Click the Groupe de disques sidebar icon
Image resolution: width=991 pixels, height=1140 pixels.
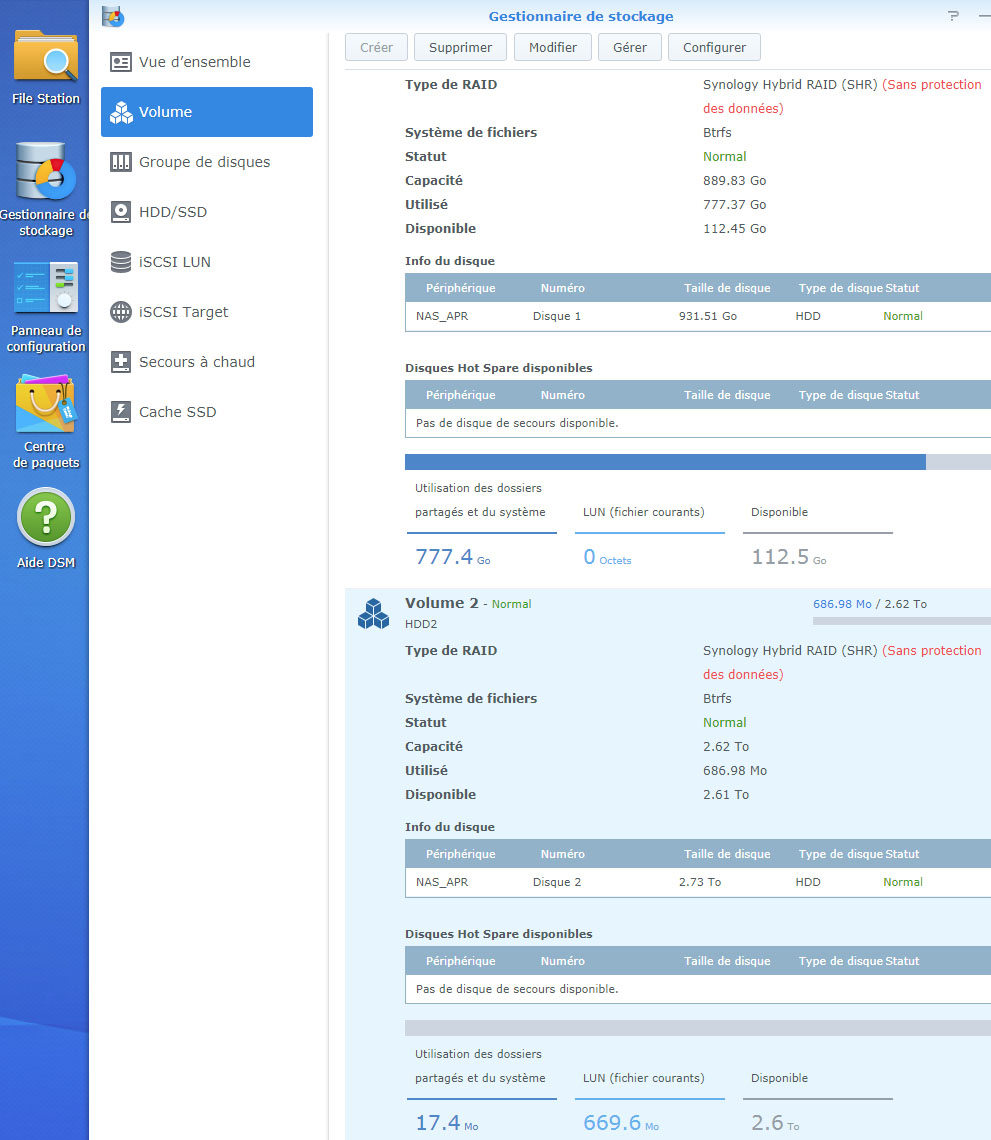tap(121, 161)
